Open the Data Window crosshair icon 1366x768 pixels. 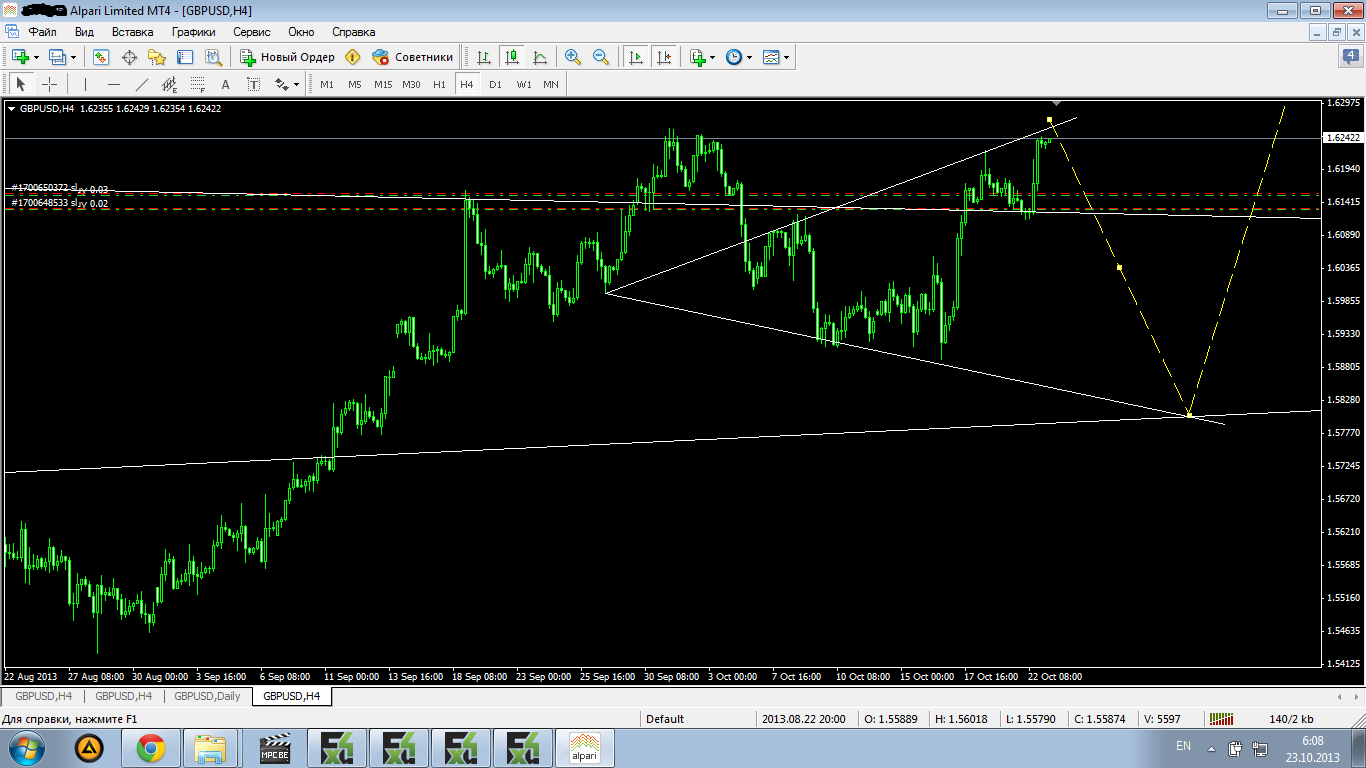pyautogui.click(x=129, y=57)
